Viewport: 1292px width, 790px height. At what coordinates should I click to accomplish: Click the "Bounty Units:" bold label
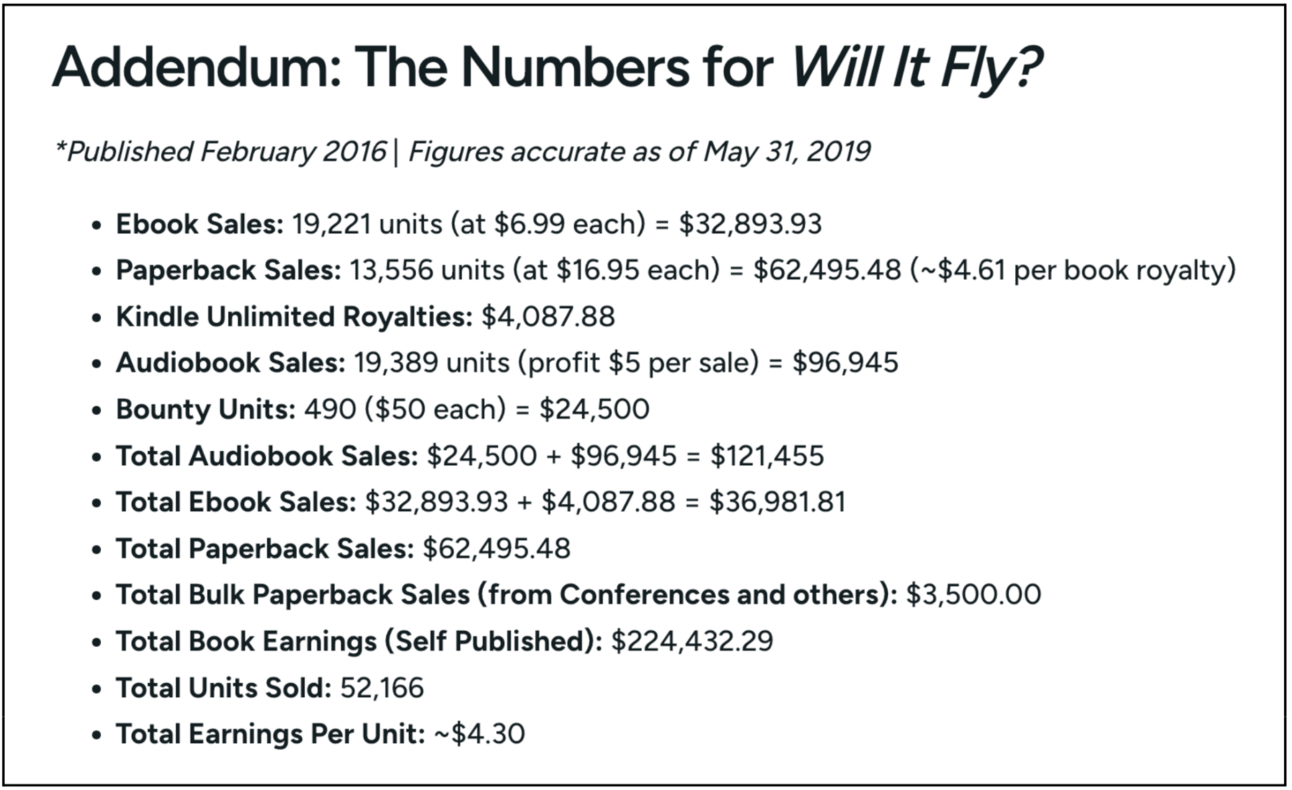[x=207, y=409]
